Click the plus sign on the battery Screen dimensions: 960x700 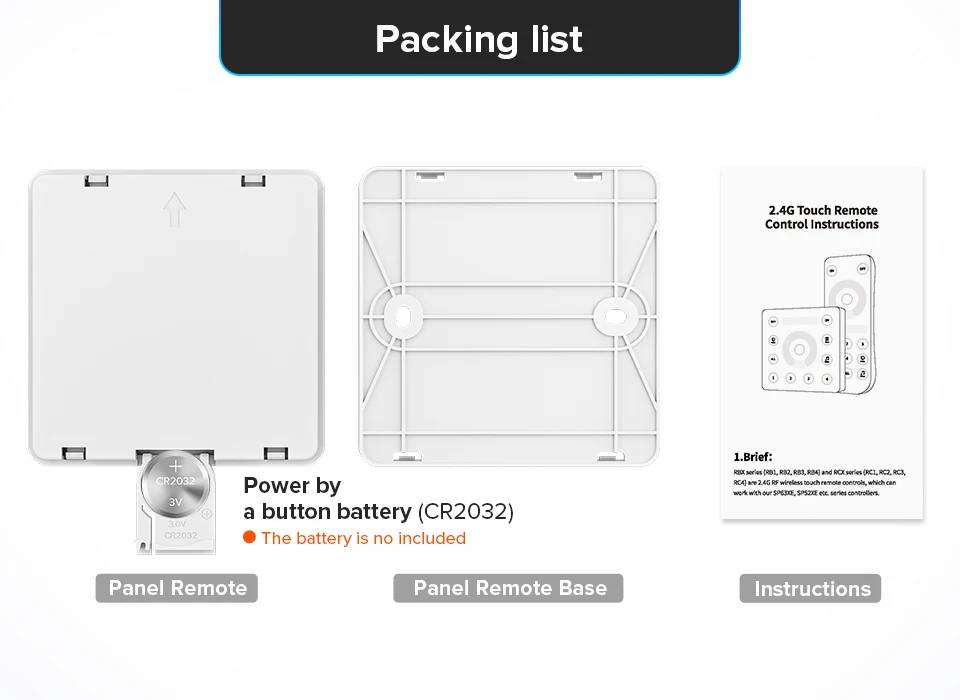pyautogui.click(x=176, y=466)
